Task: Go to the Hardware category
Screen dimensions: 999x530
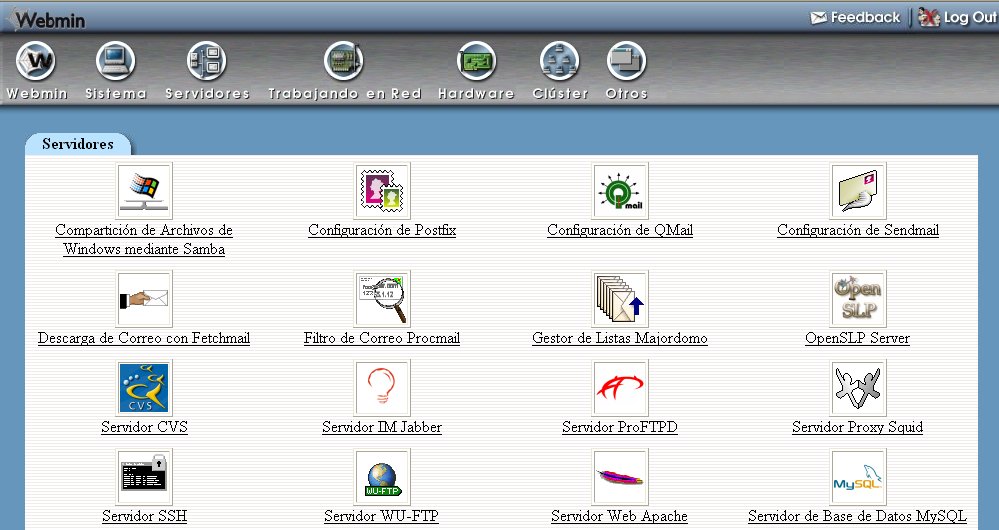Action: click(x=476, y=70)
